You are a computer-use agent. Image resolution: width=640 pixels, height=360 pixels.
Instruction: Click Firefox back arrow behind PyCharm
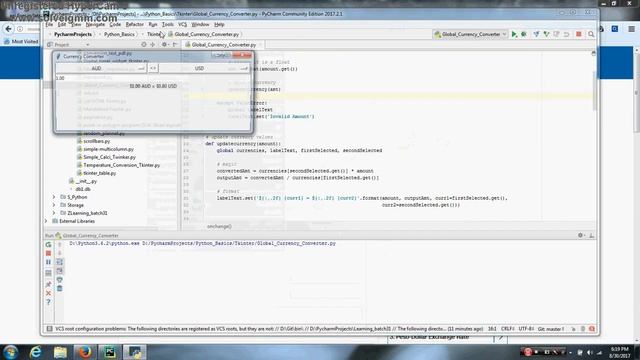(8, 29)
